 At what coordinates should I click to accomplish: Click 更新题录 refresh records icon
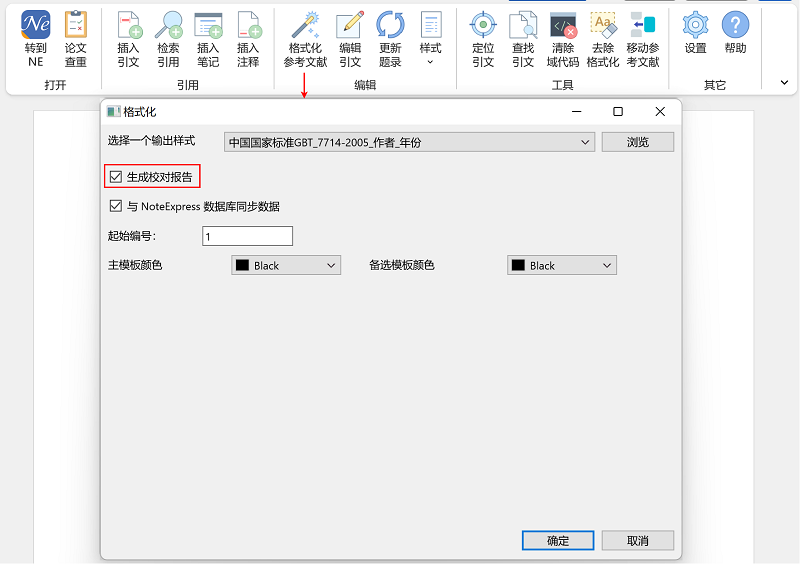[390, 39]
